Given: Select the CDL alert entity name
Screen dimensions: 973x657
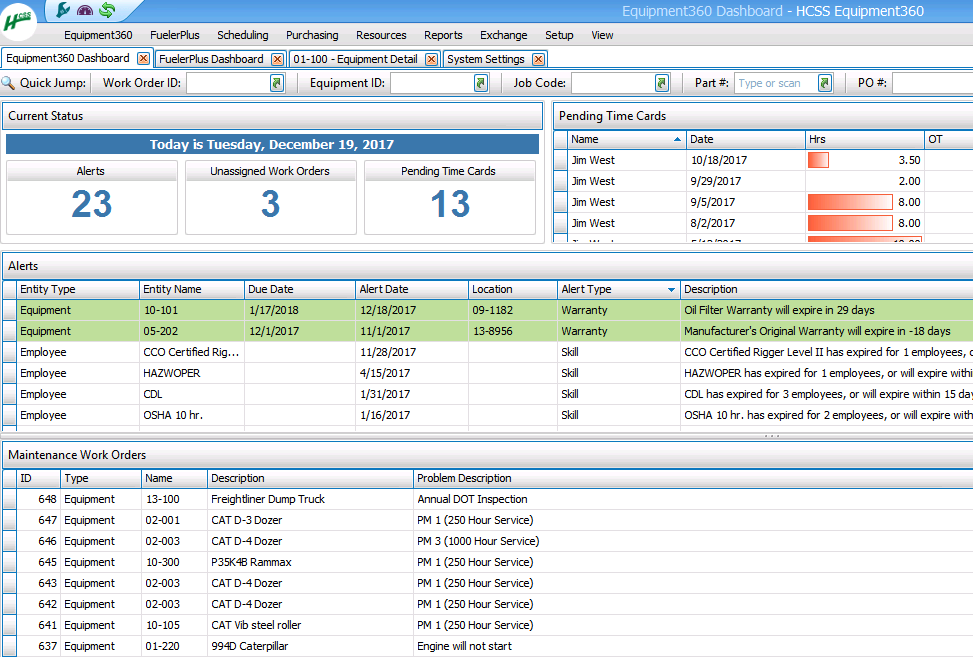Looking at the screenshot, I should 153,395.
